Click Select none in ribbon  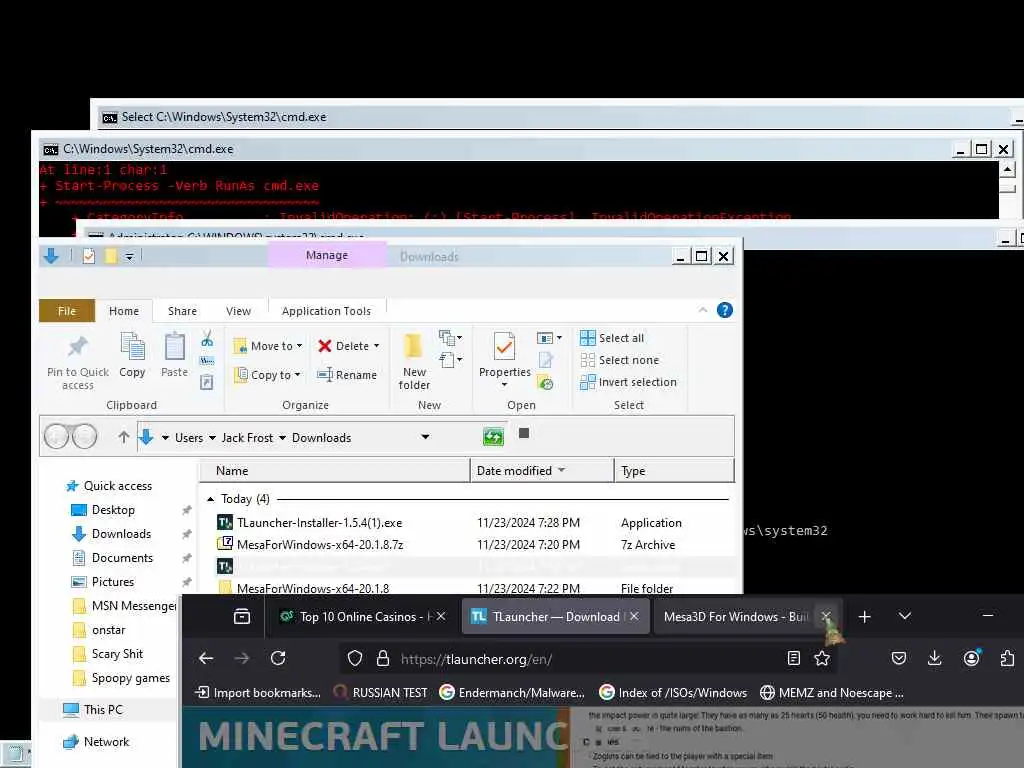pos(619,360)
